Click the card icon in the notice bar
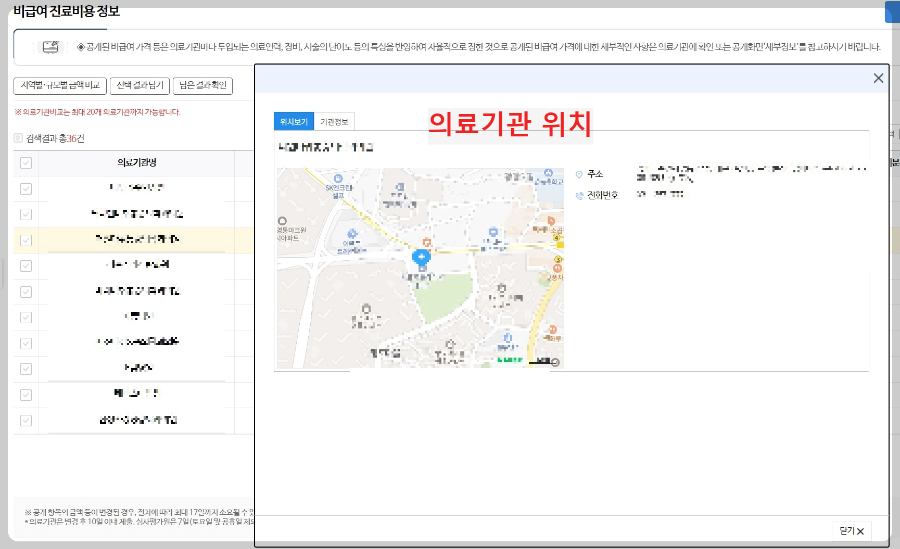900x549 pixels. 51,47
